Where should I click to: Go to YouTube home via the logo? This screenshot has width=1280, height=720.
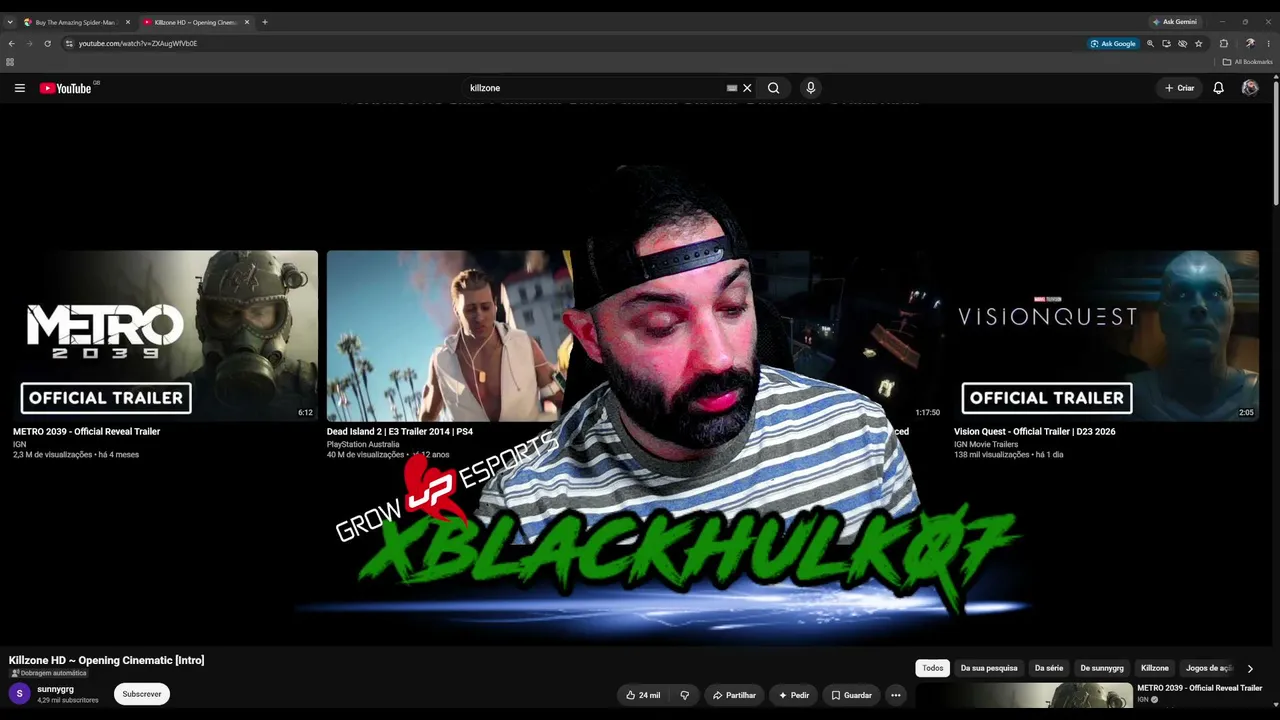[x=66, y=88]
